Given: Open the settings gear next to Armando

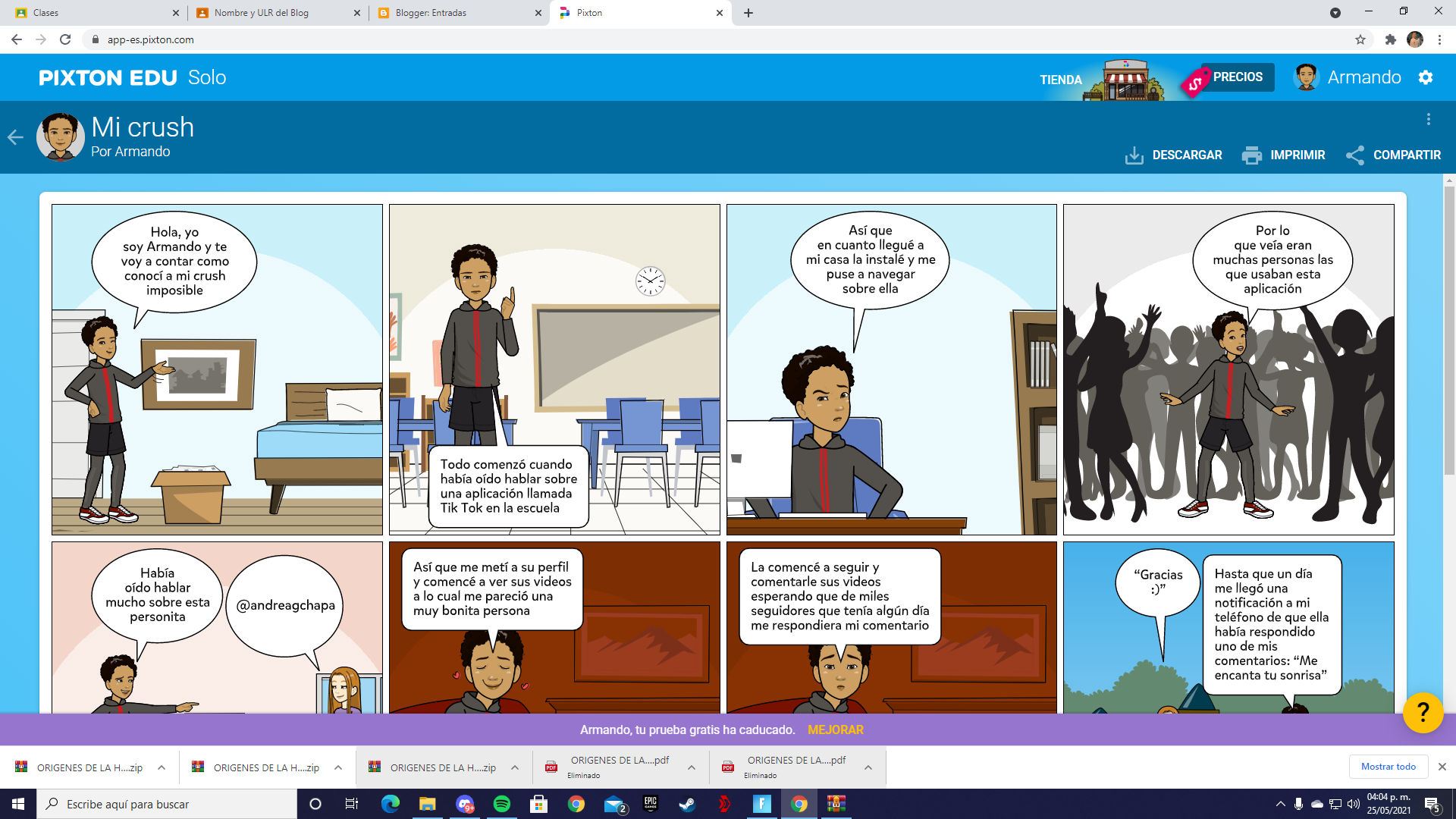Looking at the screenshot, I should coord(1426,77).
